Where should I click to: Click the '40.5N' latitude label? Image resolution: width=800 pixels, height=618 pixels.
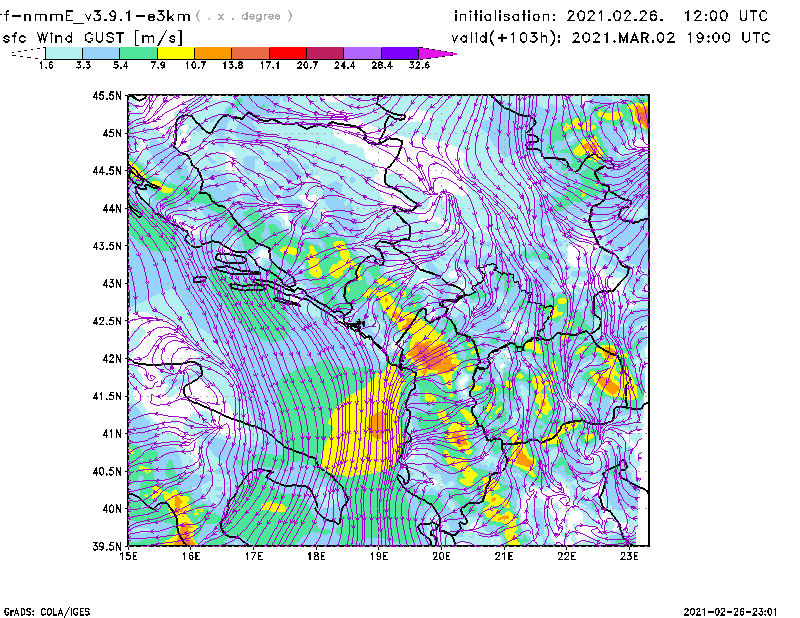click(x=107, y=472)
